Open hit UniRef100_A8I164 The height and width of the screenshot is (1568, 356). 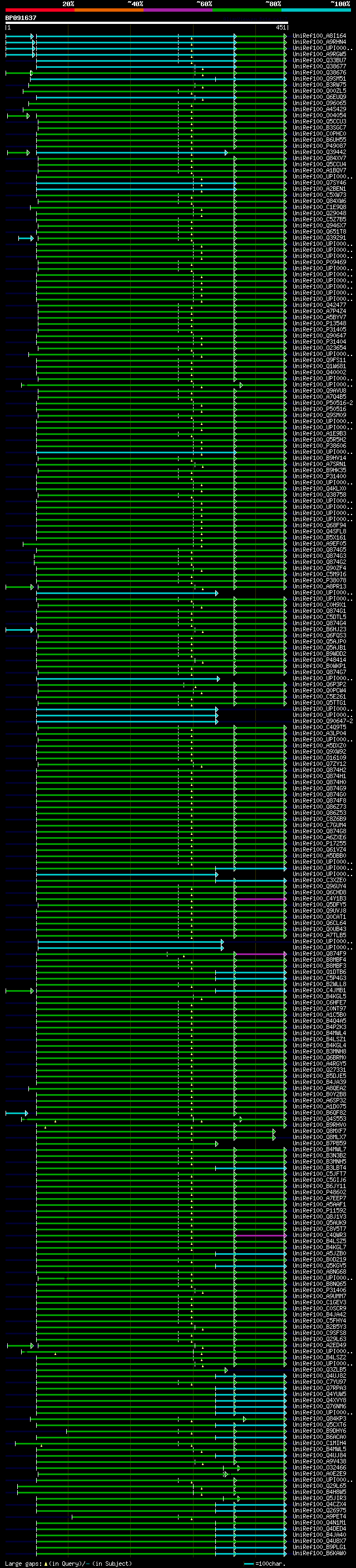319,36
